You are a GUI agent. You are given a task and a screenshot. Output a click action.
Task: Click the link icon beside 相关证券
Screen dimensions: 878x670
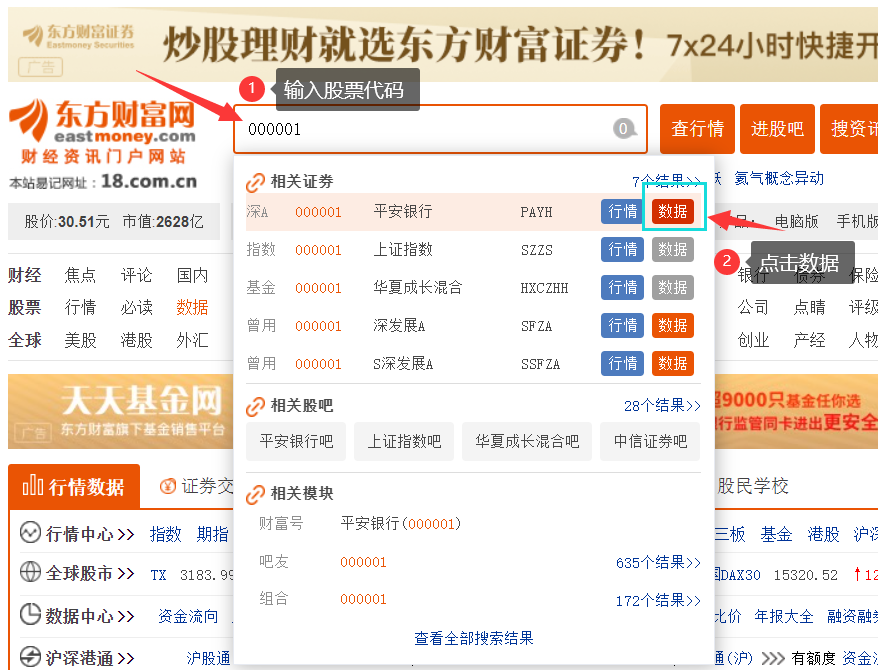click(255, 182)
